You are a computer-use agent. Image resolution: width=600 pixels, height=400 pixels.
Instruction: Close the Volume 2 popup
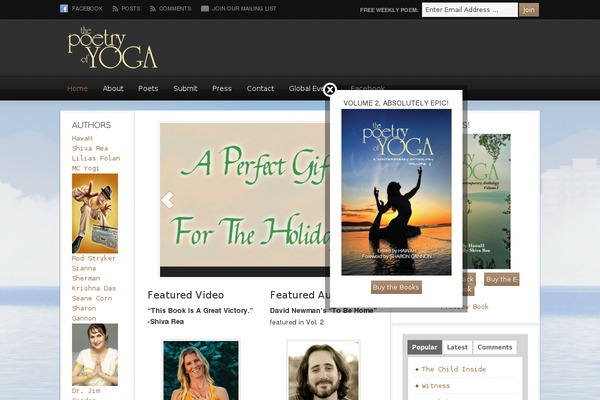click(x=329, y=90)
